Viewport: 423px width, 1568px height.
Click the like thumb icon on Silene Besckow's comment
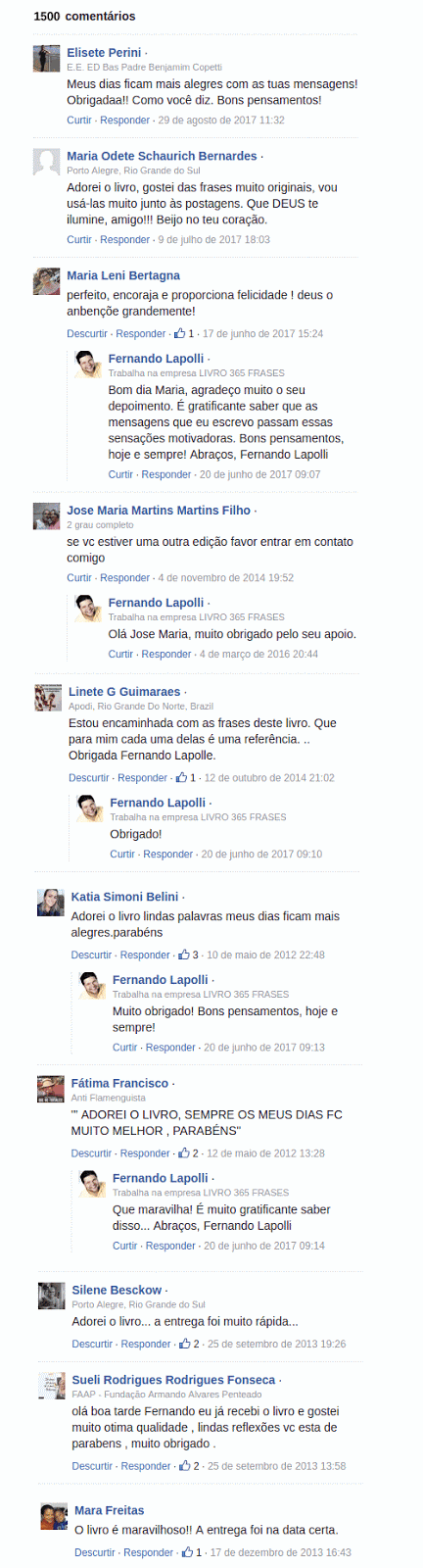(185, 1344)
